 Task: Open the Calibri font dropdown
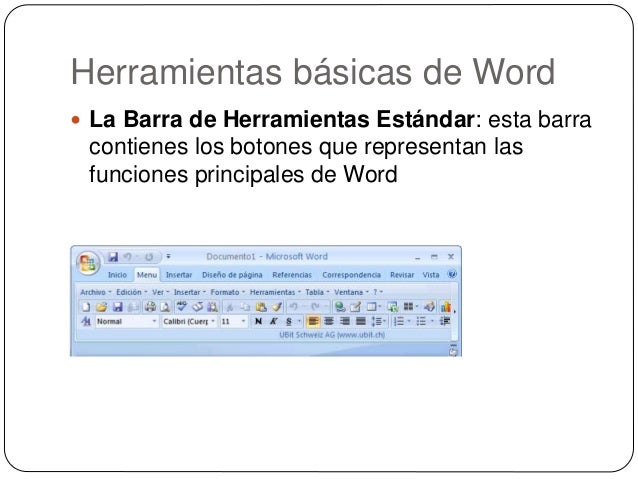coord(213,322)
